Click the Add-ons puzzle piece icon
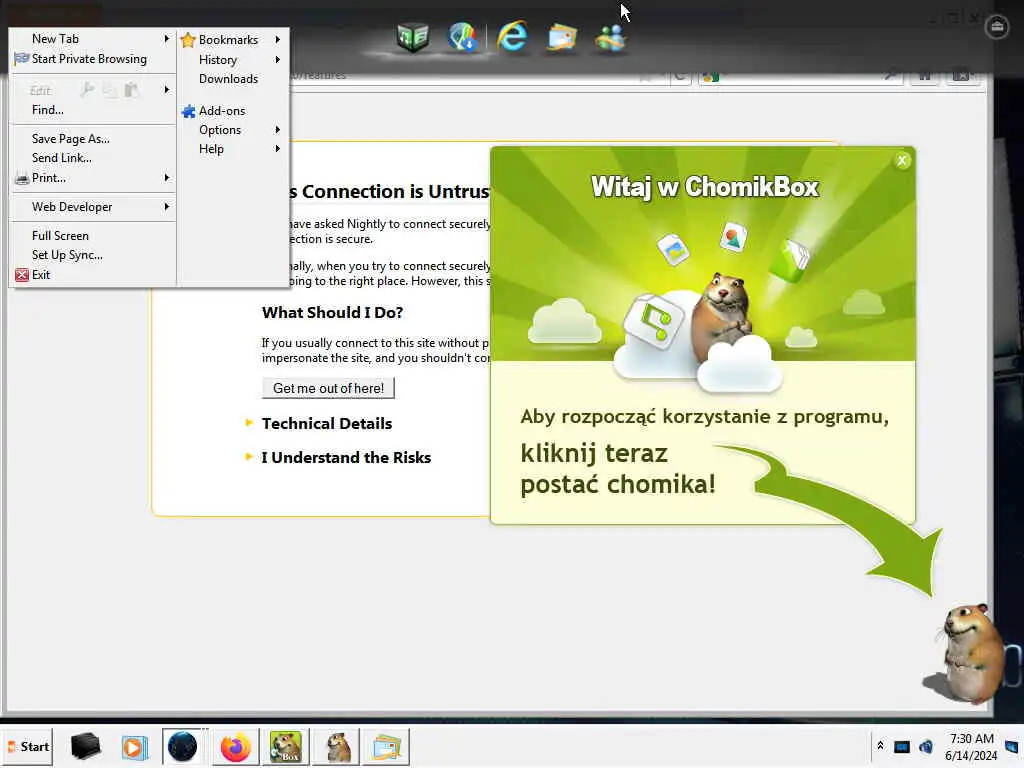Image resolution: width=1024 pixels, height=768 pixels. coord(188,111)
